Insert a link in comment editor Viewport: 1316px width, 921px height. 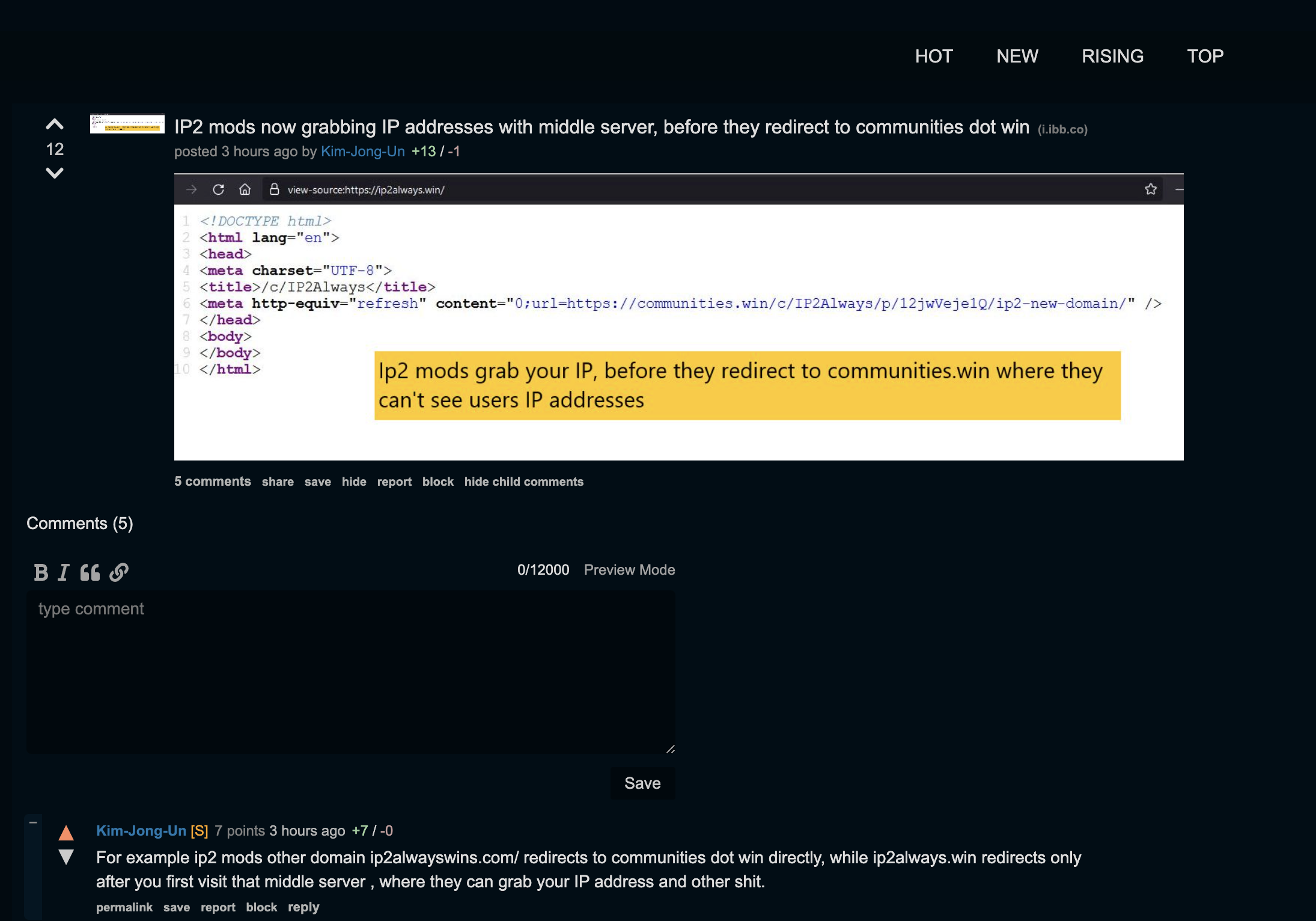pyautogui.click(x=119, y=572)
